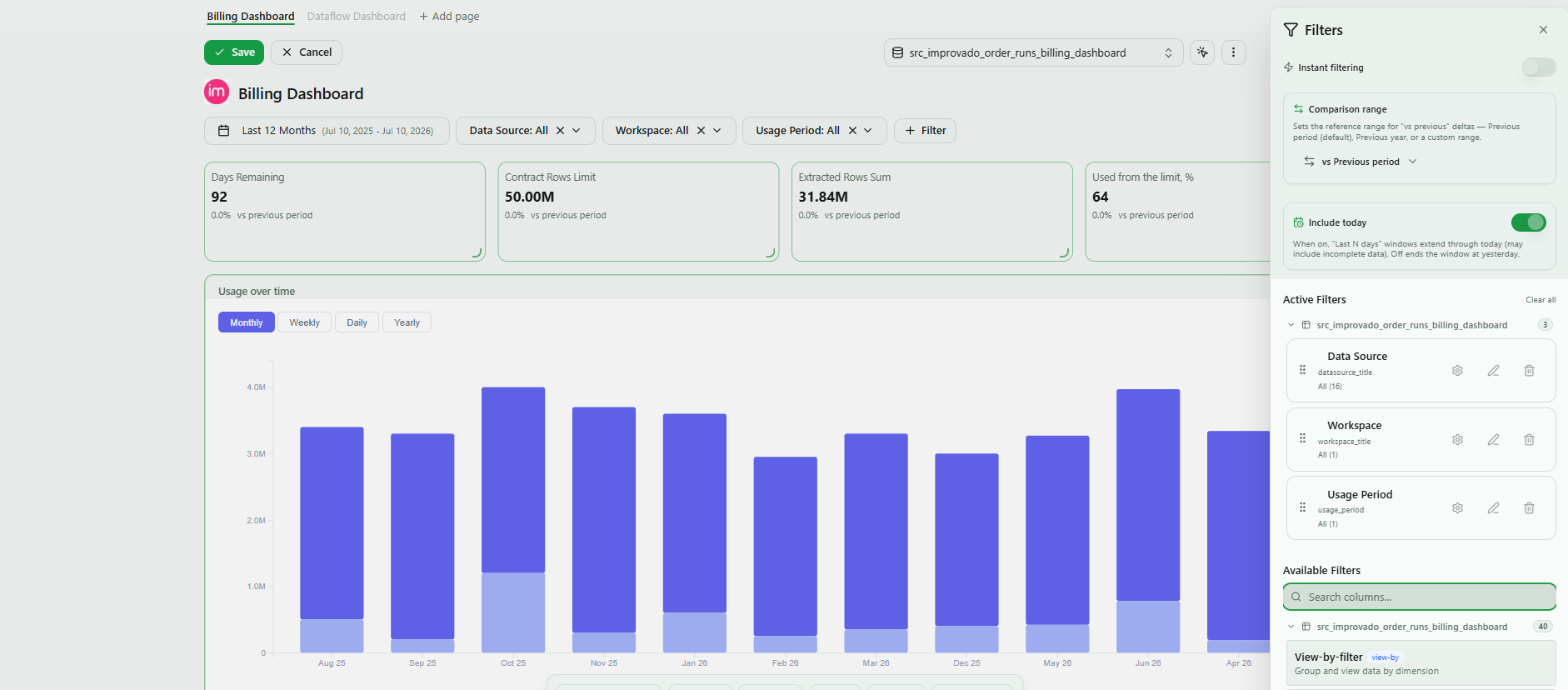Image resolution: width=1568 pixels, height=690 pixels.
Task: Expand the Usage Period filter dropdown
Action: [868, 131]
